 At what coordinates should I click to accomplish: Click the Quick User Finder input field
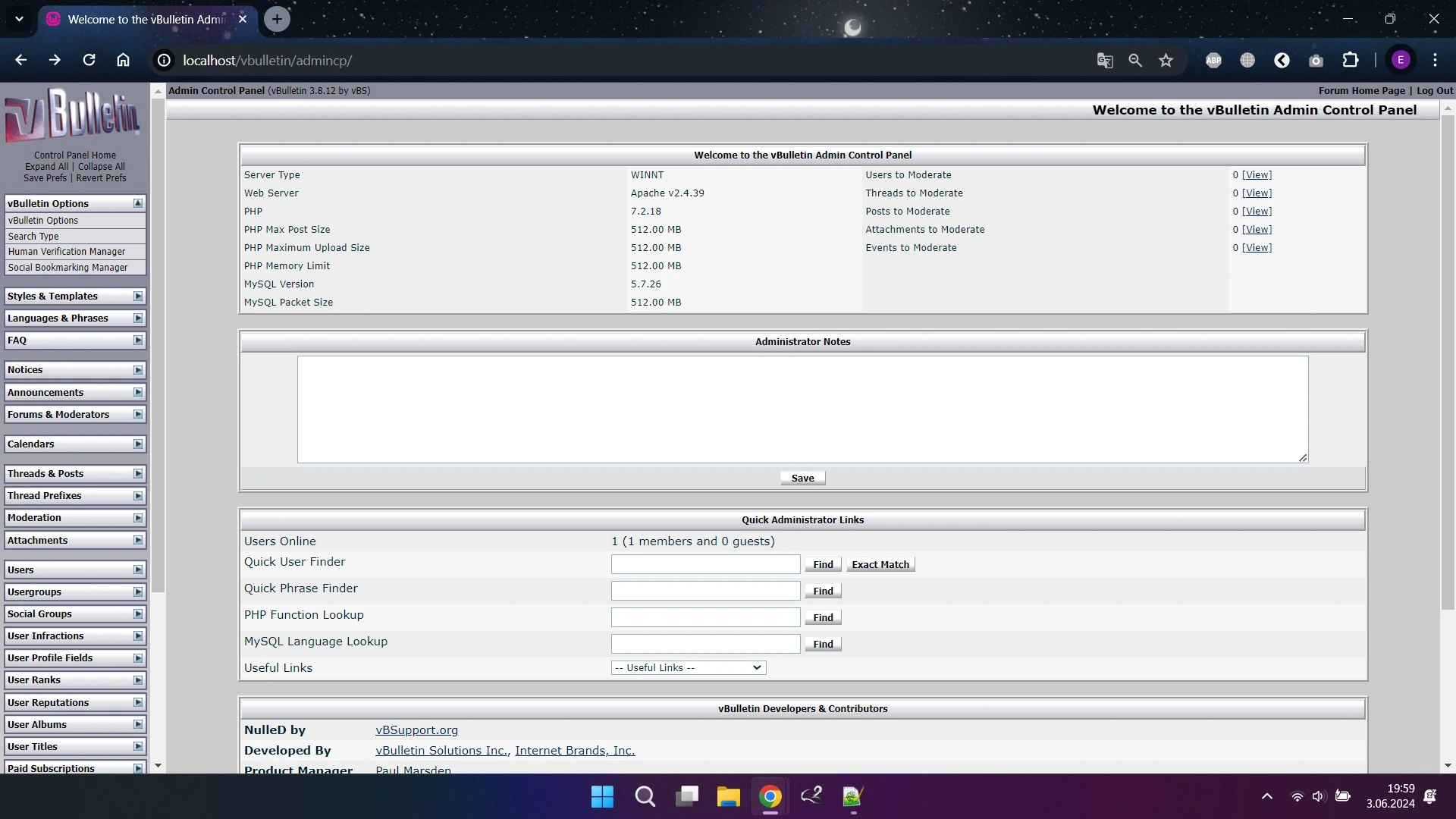[705, 564]
